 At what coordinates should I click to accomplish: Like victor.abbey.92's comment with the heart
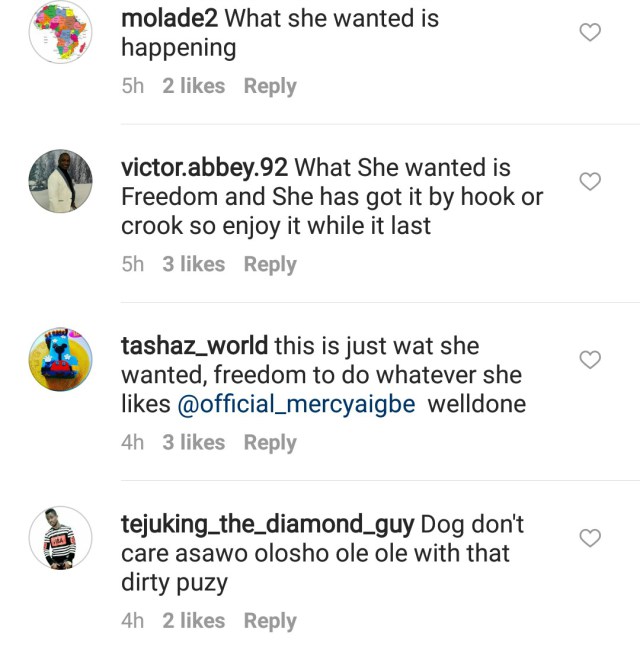pyautogui.click(x=591, y=181)
